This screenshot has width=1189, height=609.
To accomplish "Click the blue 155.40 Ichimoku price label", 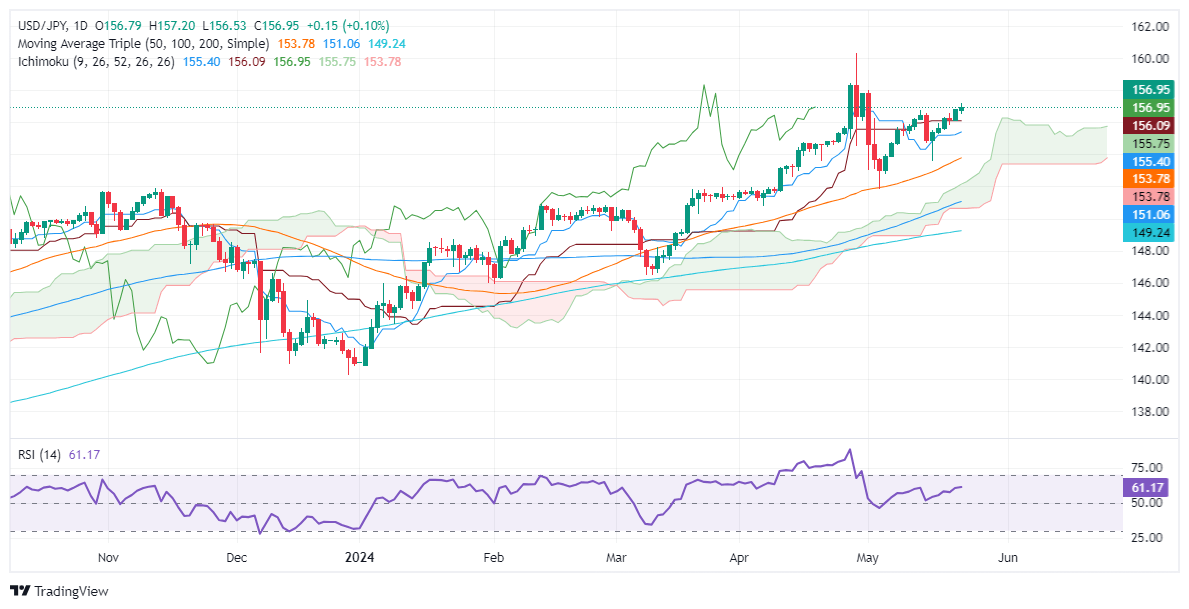I will pyautogui.click(x=1147, y=161).
